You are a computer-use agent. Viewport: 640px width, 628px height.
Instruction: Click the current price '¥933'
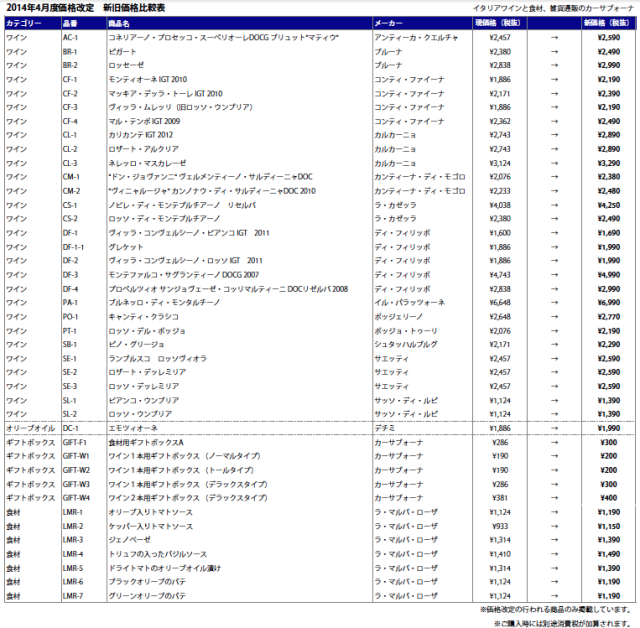click(x=500, y=527)
